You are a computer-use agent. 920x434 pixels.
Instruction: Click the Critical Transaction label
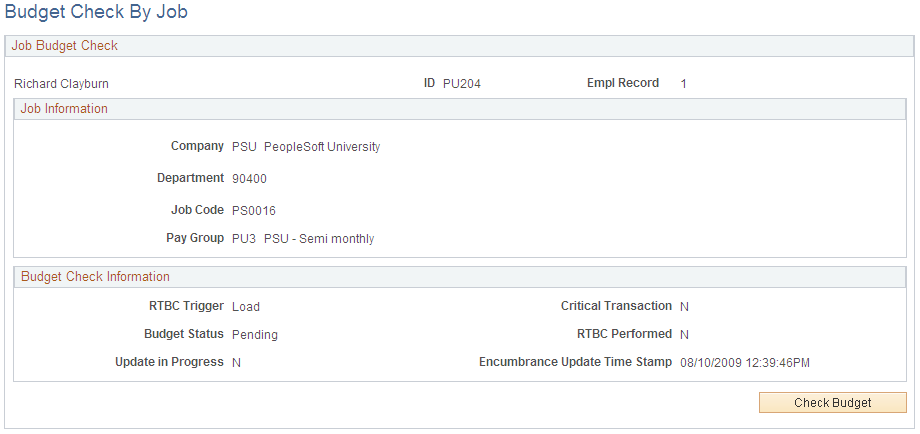tap(616, 306)
